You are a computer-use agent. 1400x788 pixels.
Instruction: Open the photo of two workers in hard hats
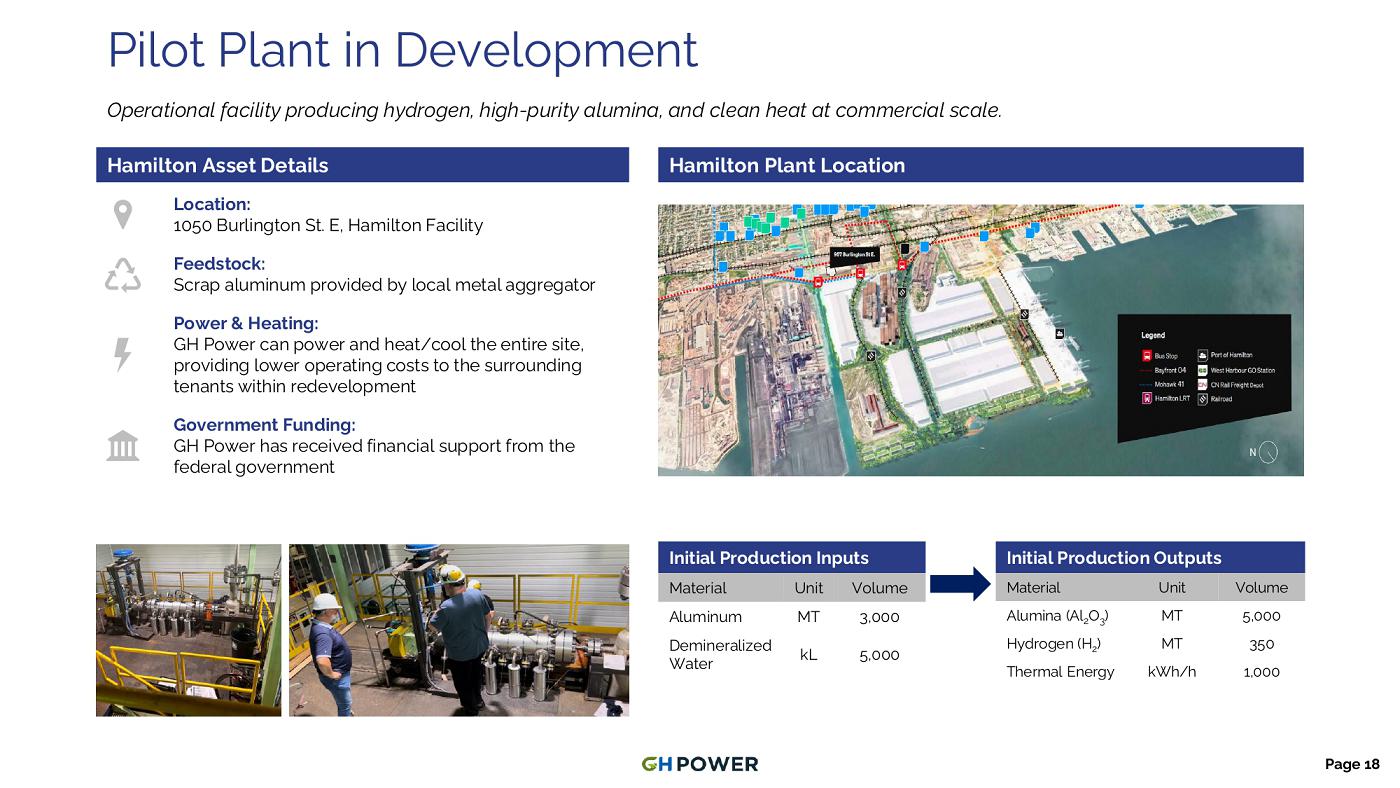[x=459, y=630]
